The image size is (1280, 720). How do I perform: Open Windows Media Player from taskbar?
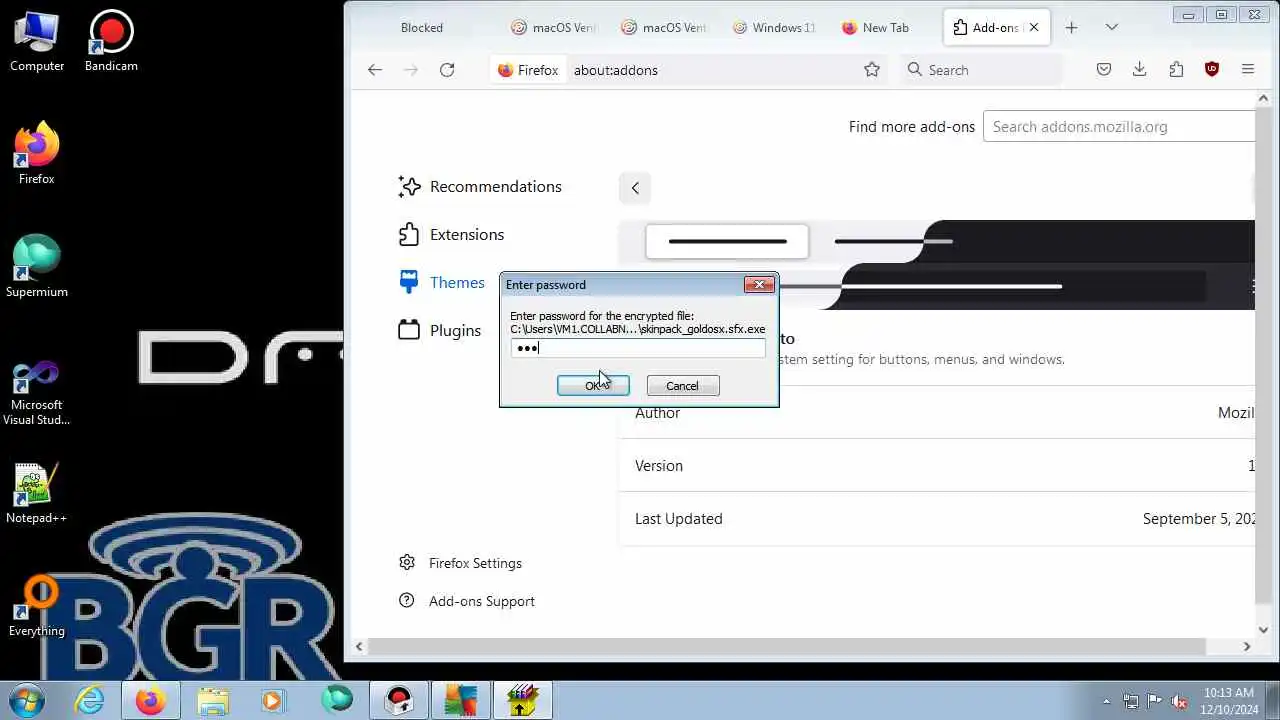pyautogui.click(x=273, y=700)
